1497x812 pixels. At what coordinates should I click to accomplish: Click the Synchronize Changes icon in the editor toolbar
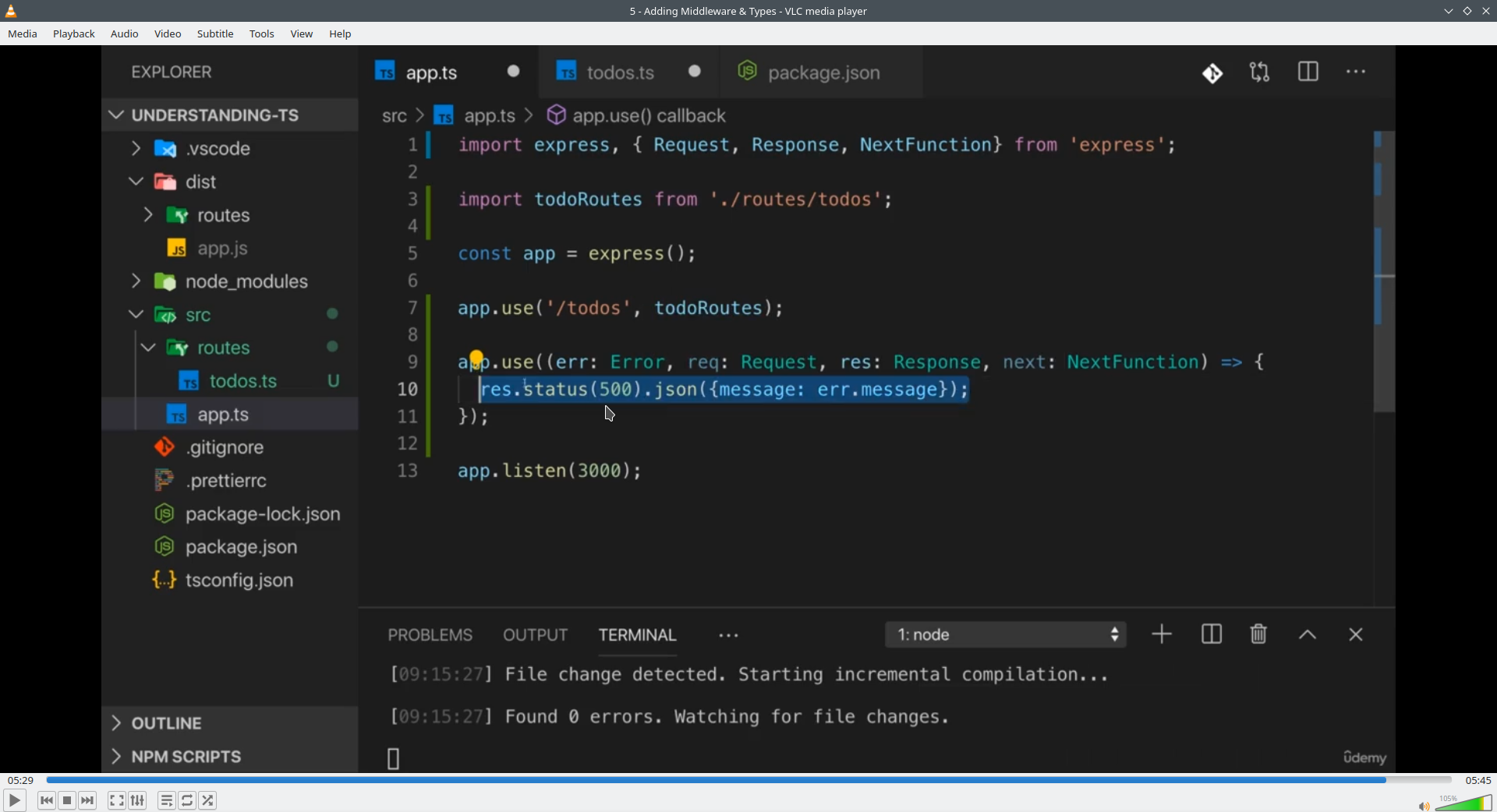(x=1260, y=72)
